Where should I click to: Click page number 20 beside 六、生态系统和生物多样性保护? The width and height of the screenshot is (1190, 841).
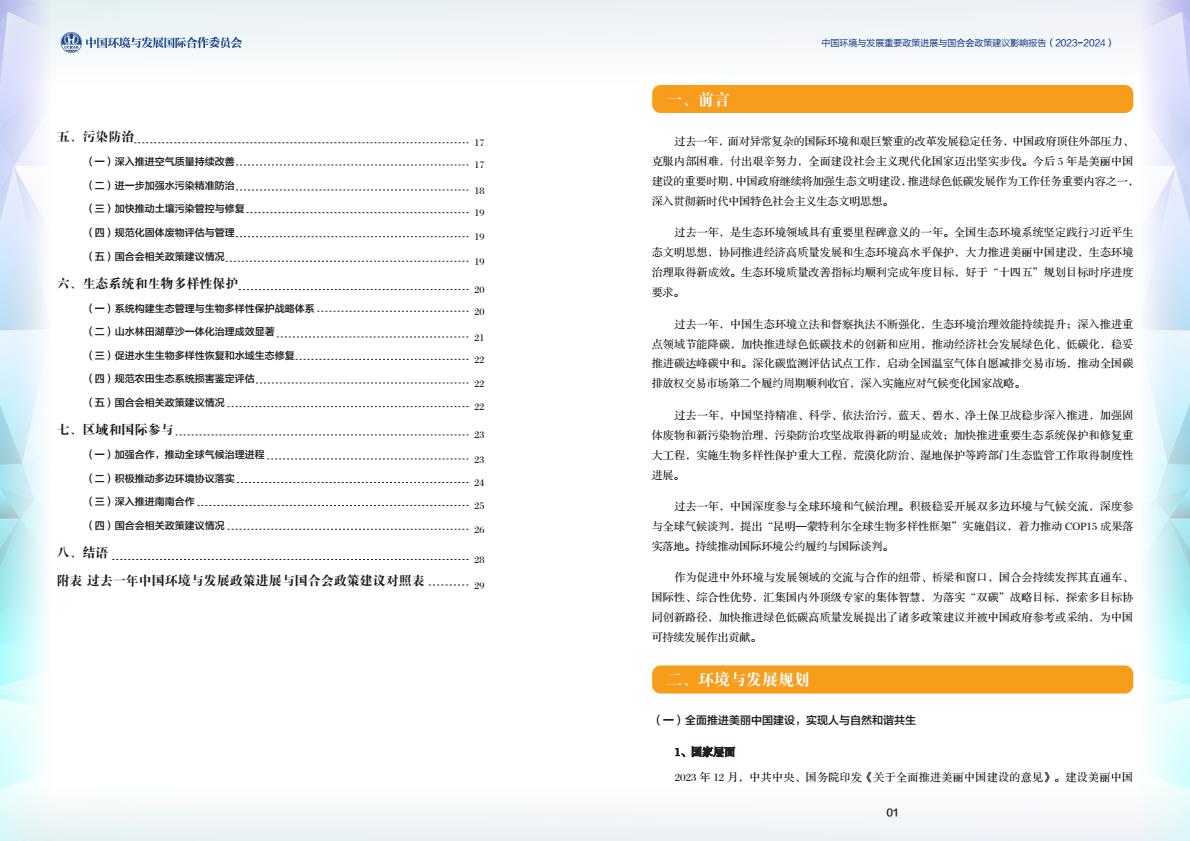point(479,289)
